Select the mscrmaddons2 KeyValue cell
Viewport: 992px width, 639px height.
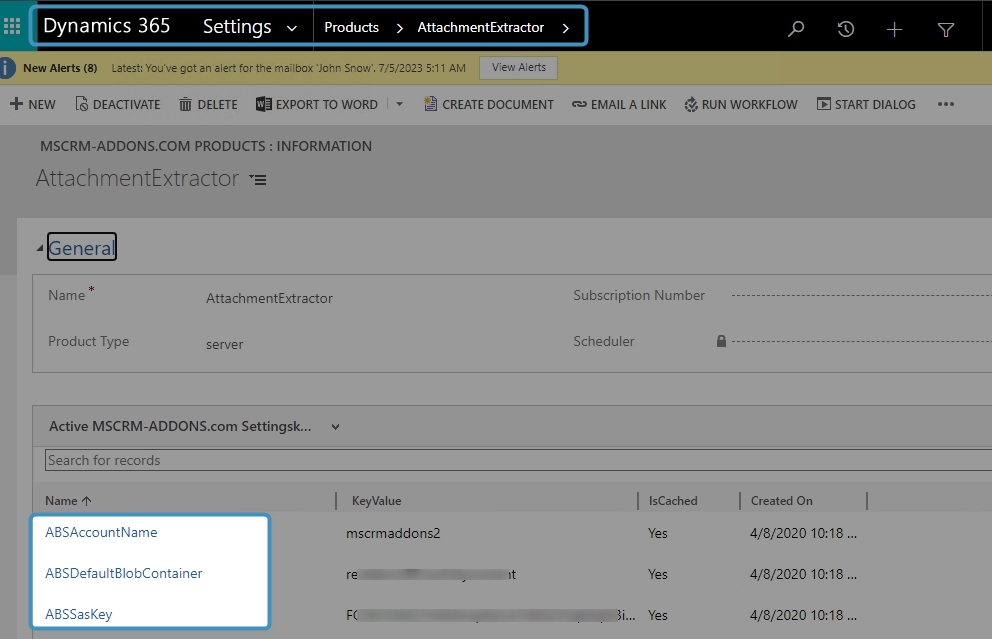point(393,533)
